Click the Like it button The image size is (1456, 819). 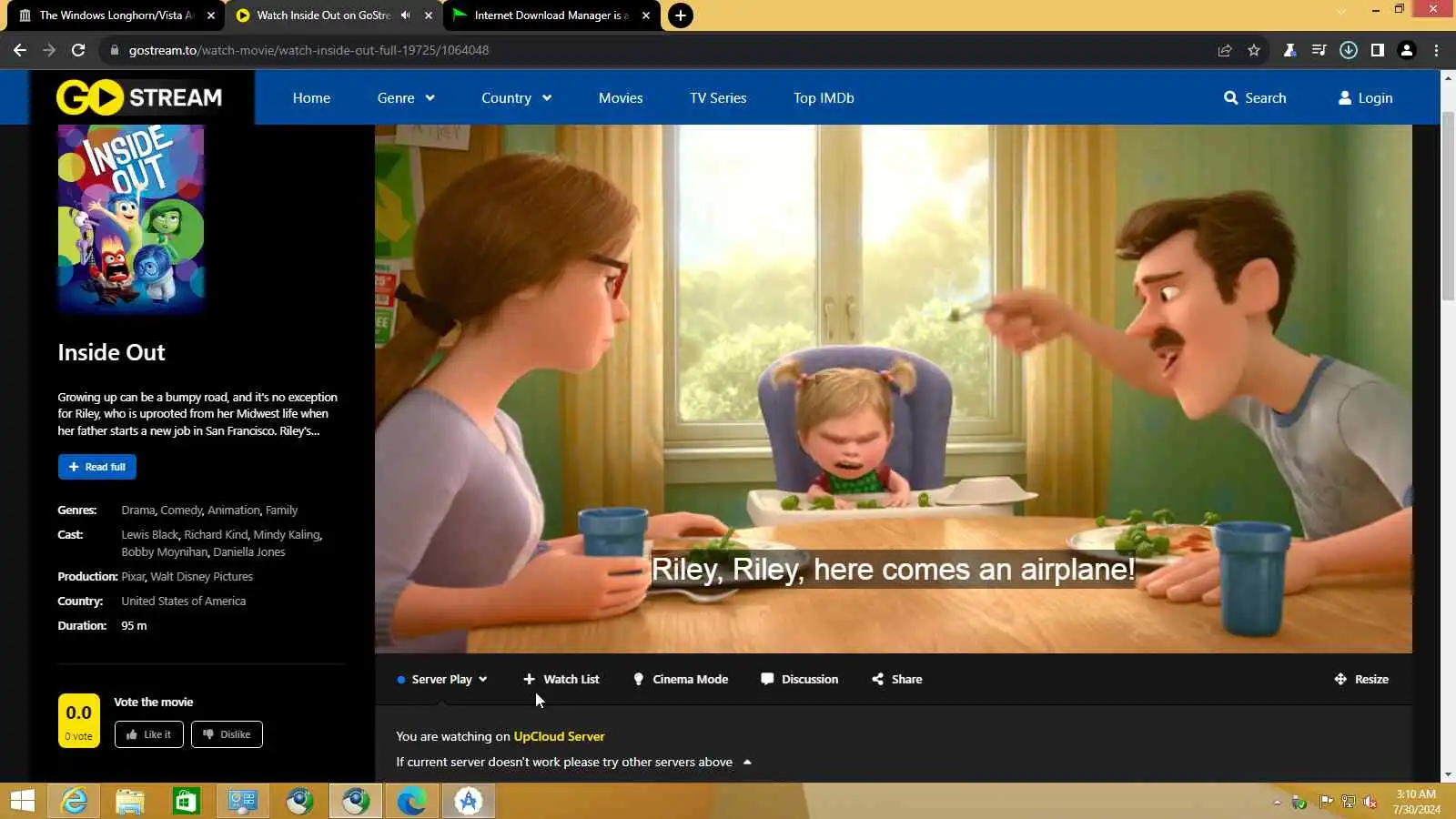149,734
